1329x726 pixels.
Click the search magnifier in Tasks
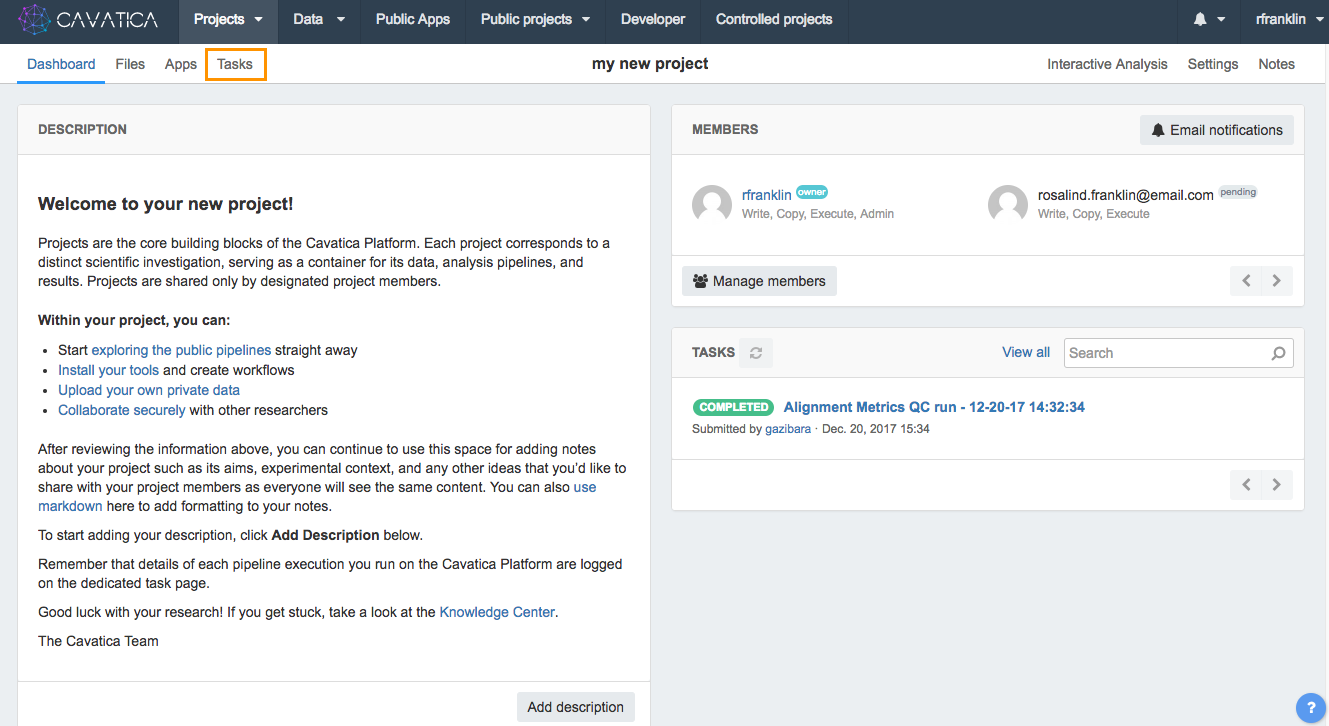[1278, 353]
